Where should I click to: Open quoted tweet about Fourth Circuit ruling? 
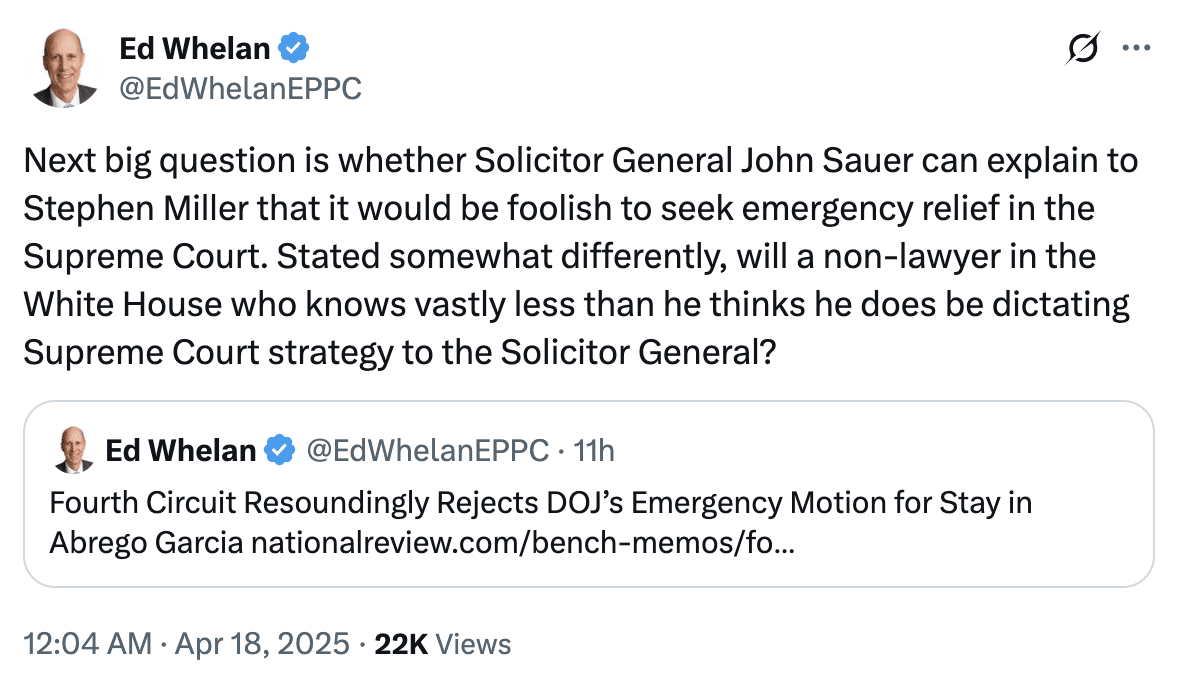click(x=588, y=494)
